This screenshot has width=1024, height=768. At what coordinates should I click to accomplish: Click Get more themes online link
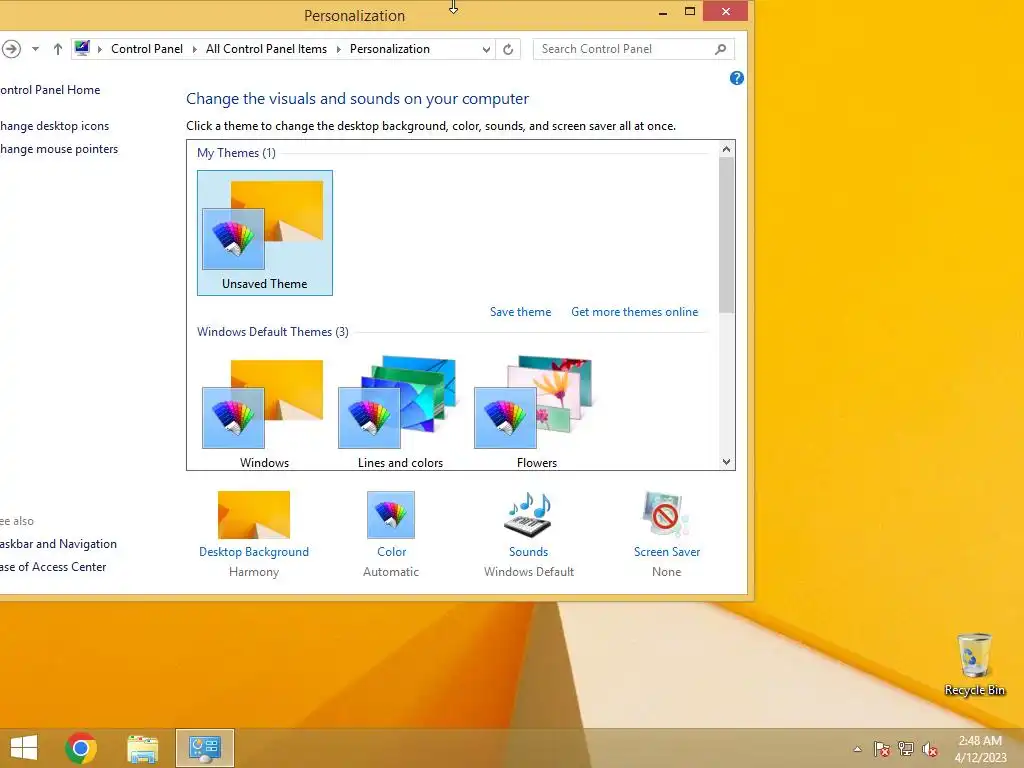[x=634, y=312]
